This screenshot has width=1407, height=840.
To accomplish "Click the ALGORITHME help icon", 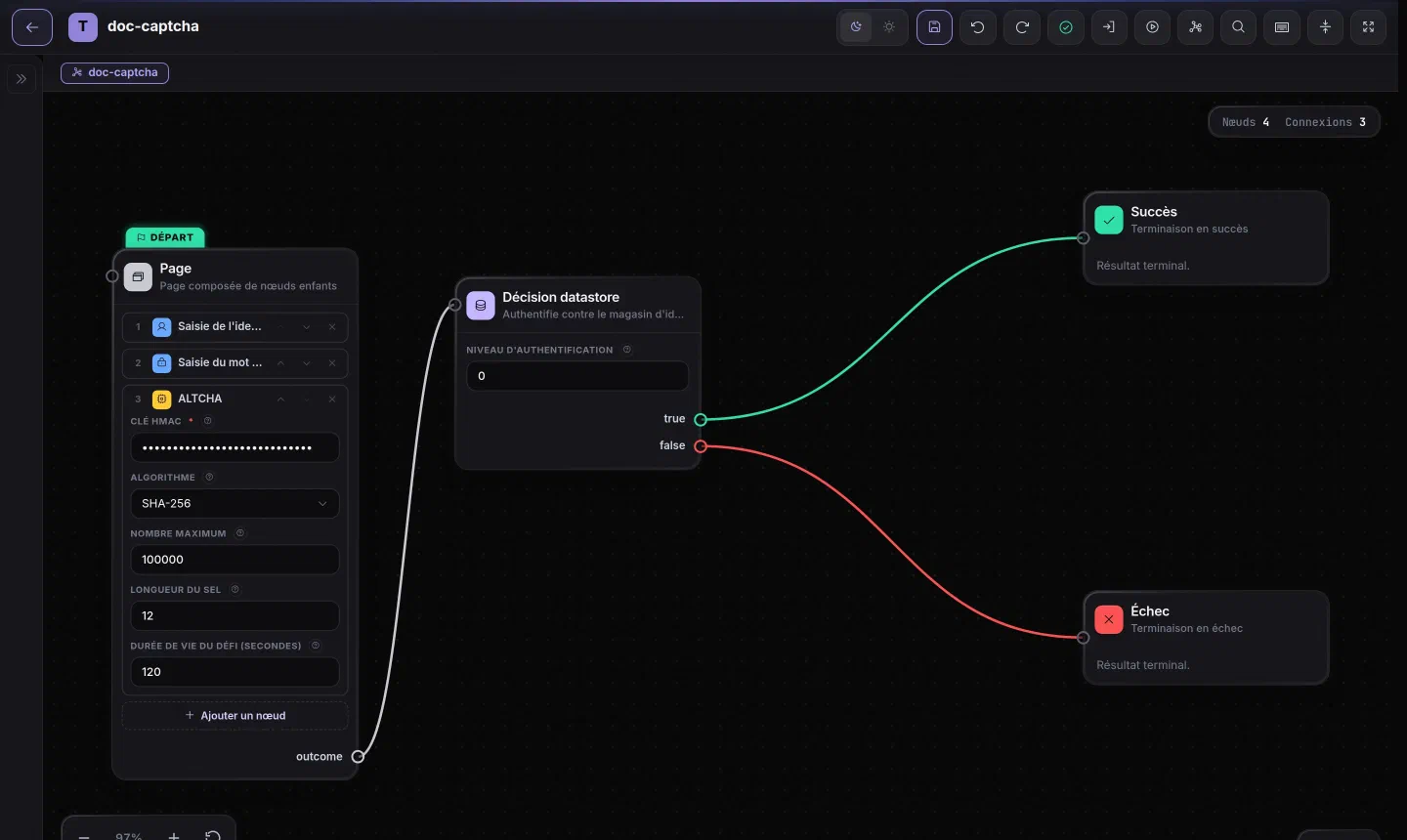I will (209, 478).
